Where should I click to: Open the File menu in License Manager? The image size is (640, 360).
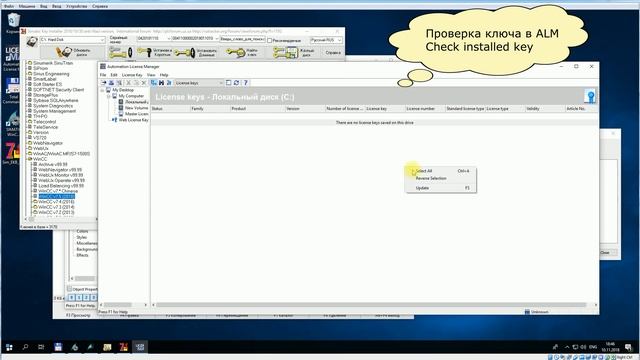point(103,75)
